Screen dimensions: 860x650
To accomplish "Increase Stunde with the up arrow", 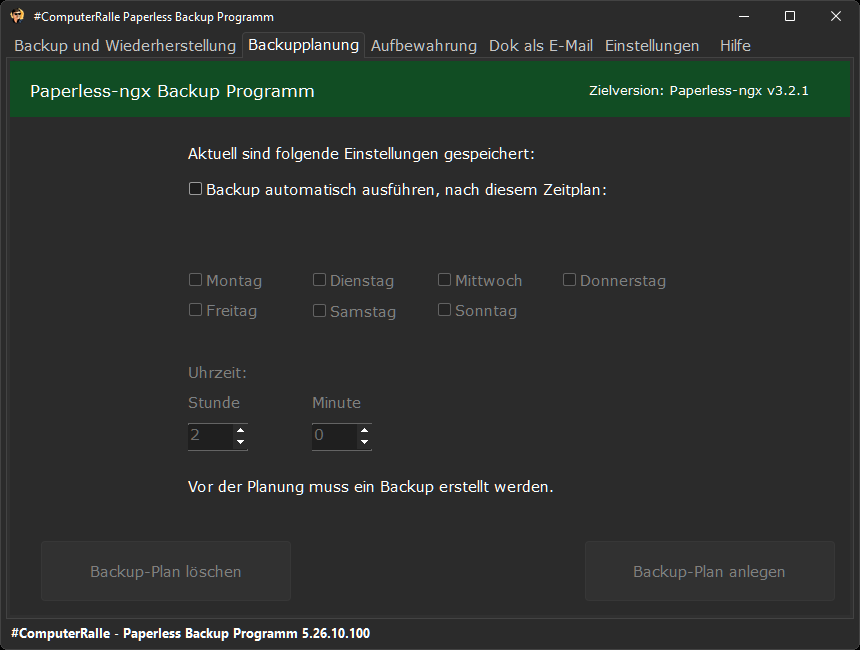I will pyautogui.click(x=240, y=430).
